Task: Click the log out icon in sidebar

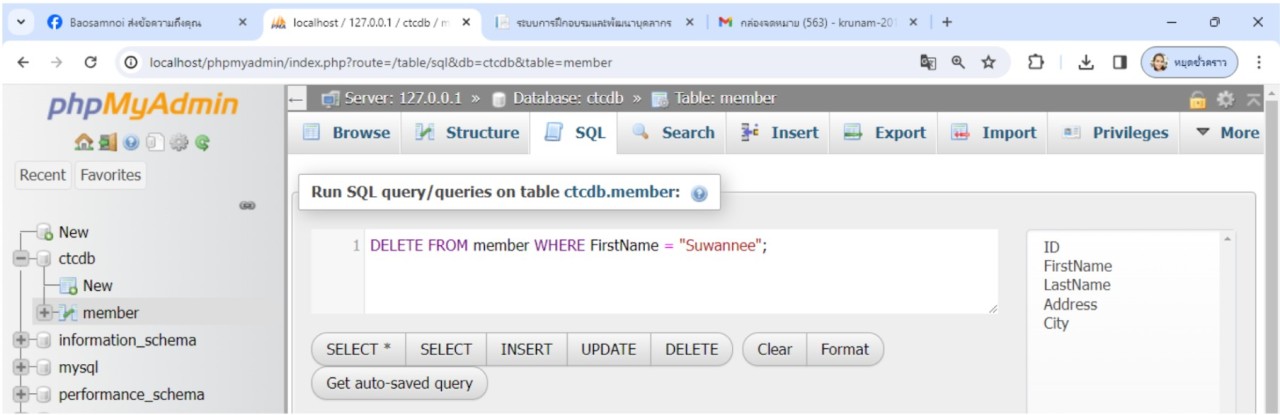Action: click(x=108, y=143)
